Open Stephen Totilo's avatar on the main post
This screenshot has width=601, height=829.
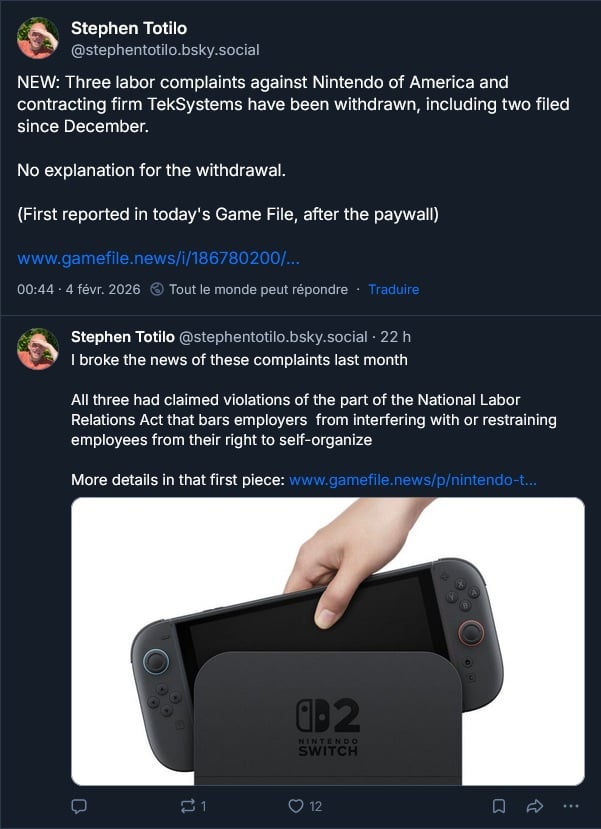pos(38,38)
